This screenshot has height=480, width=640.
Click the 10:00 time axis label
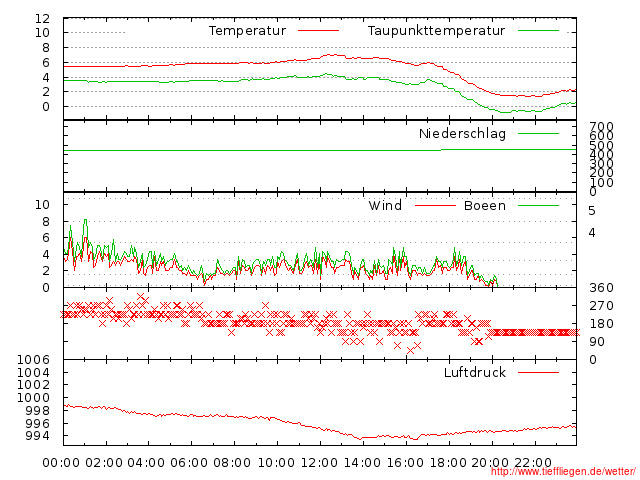coord(276,463)
